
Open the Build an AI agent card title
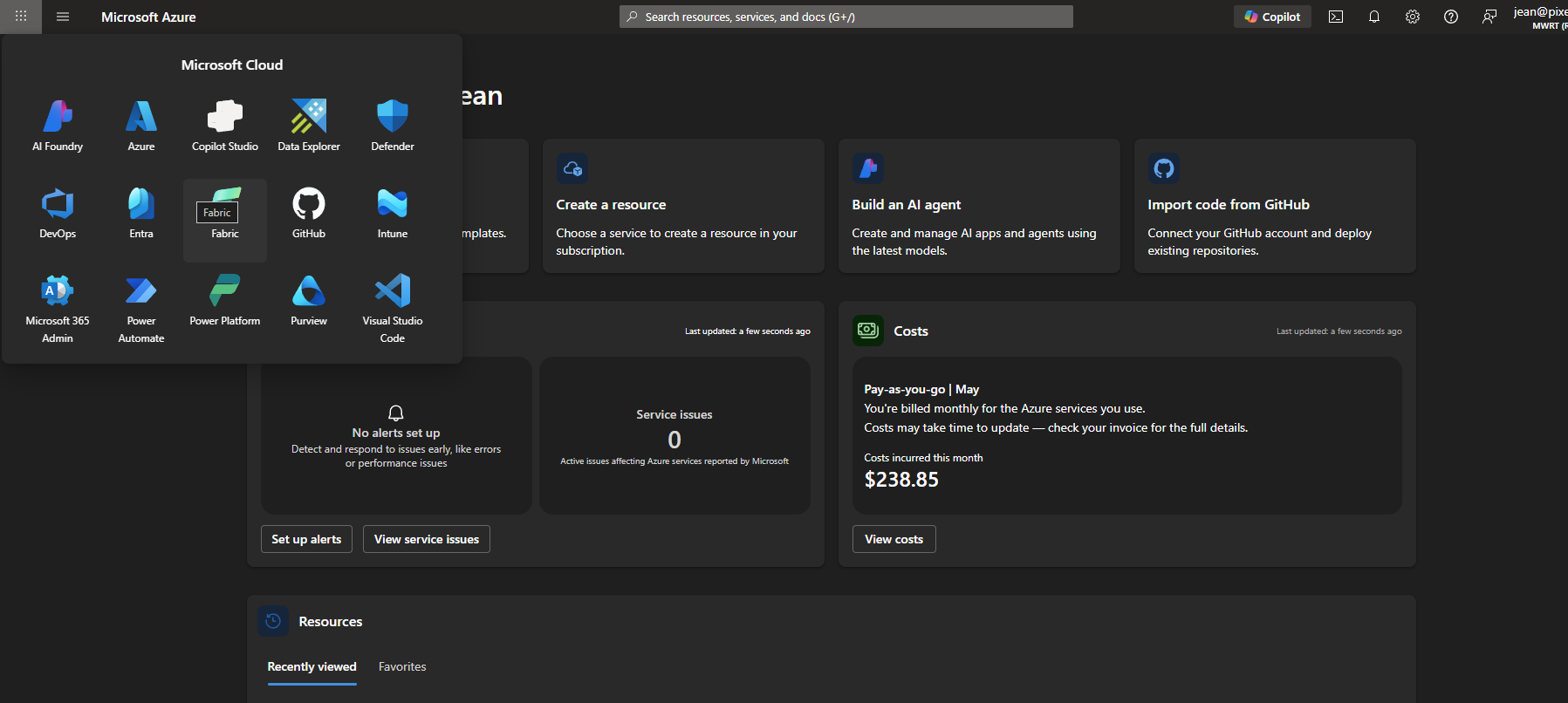click(x=907, y=205)
